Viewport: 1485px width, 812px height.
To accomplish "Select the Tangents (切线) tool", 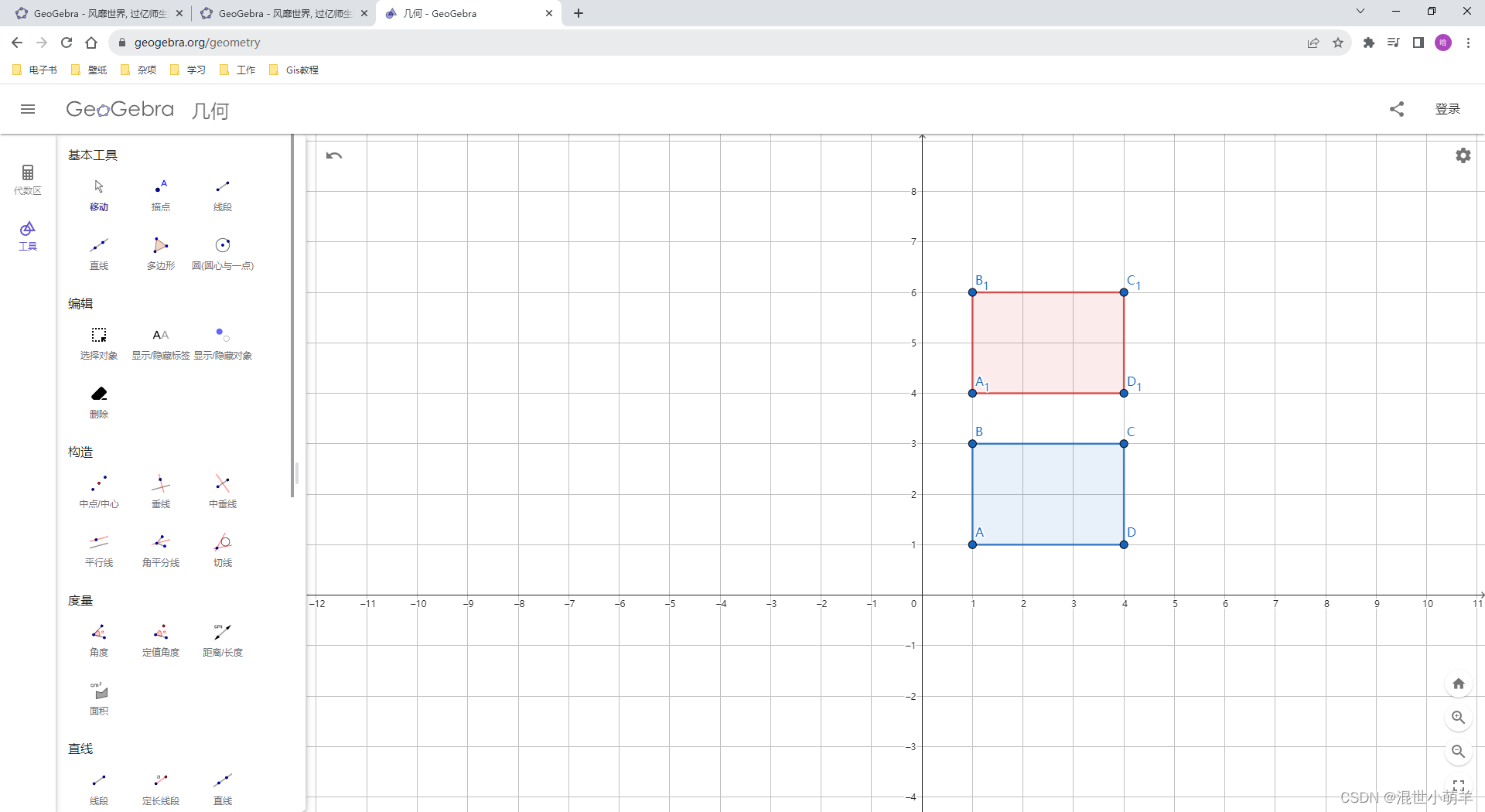I will click(x=223, y=551).
